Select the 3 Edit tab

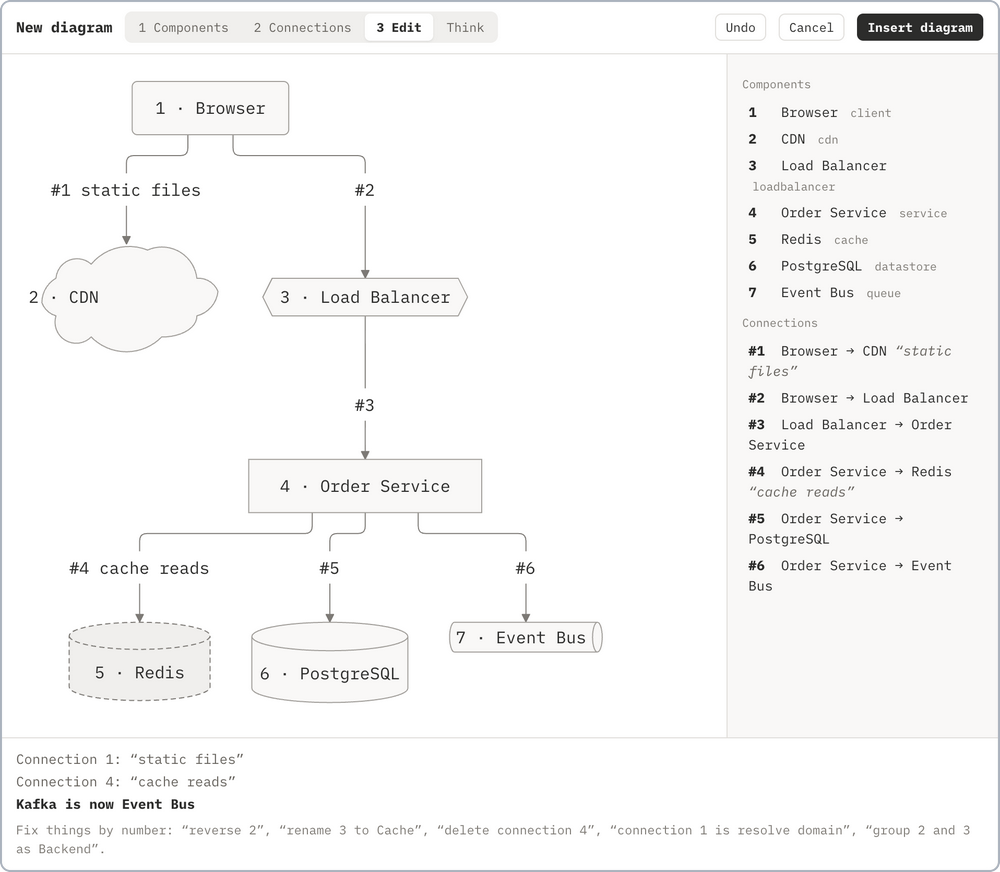click(x=399, y=27)
